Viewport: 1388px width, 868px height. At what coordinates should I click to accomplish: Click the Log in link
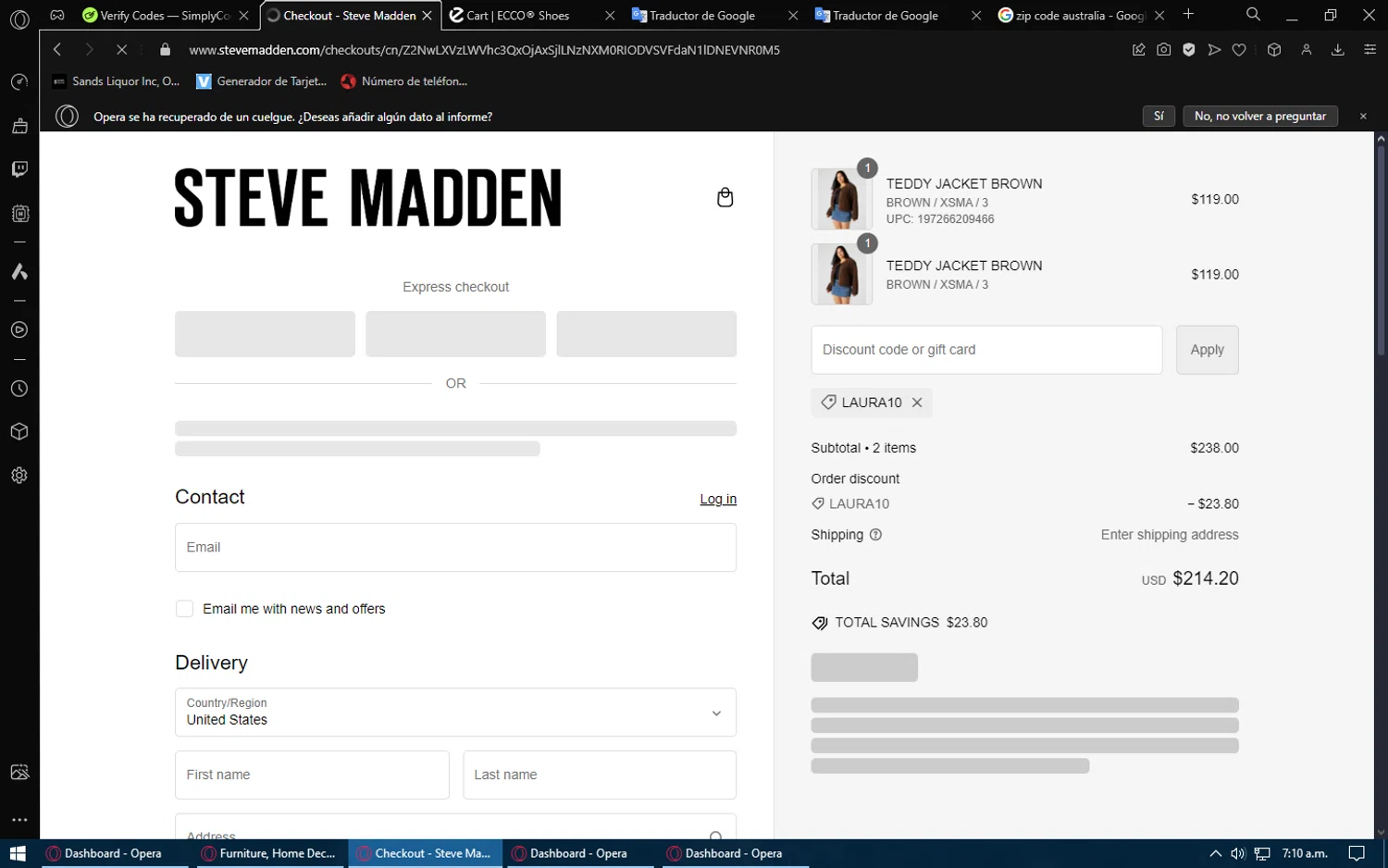pos(718,499)
